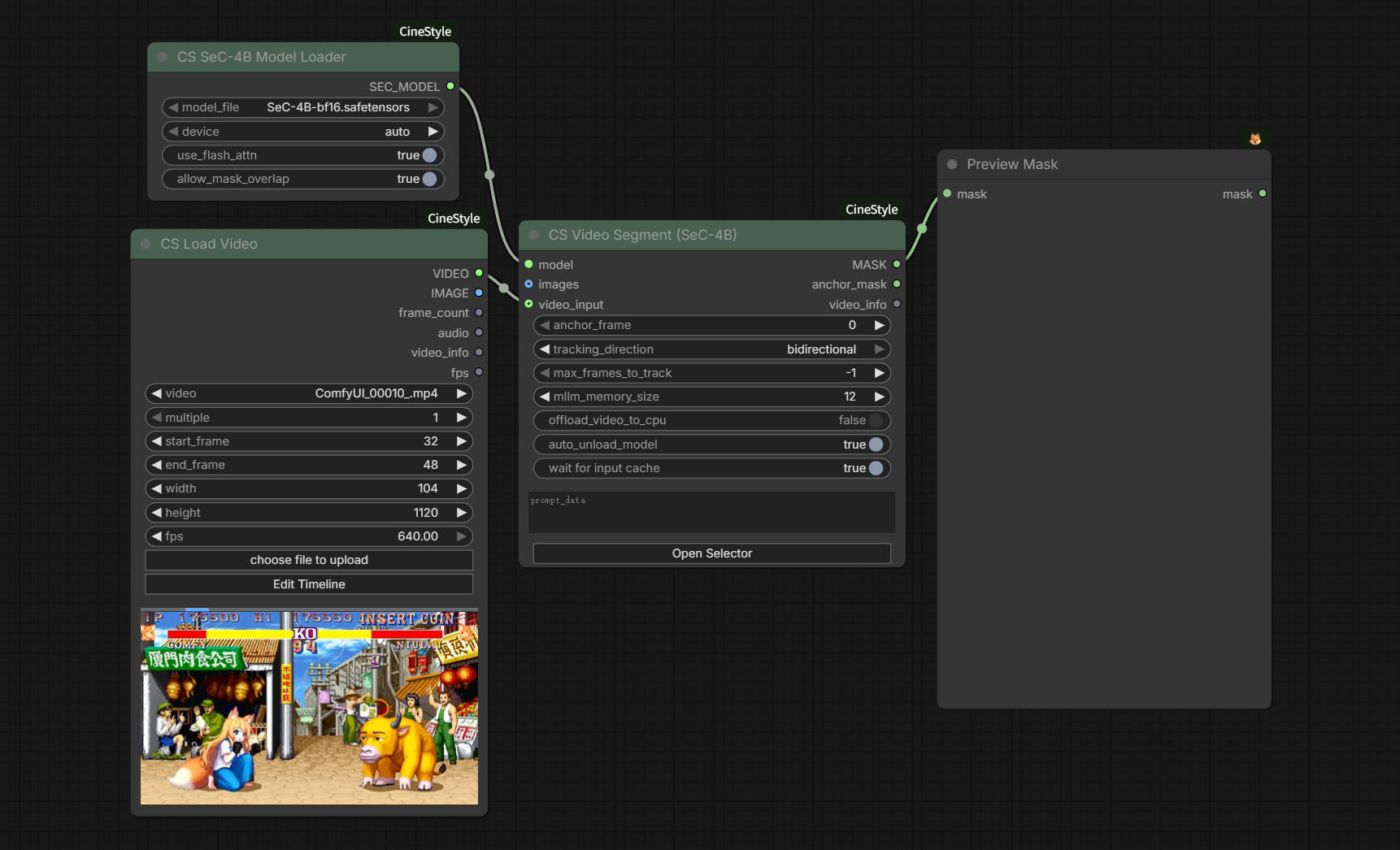The image size is (1400, 850).
Task: Click the images input connector on Video Segment
Action: coord(528,284)
